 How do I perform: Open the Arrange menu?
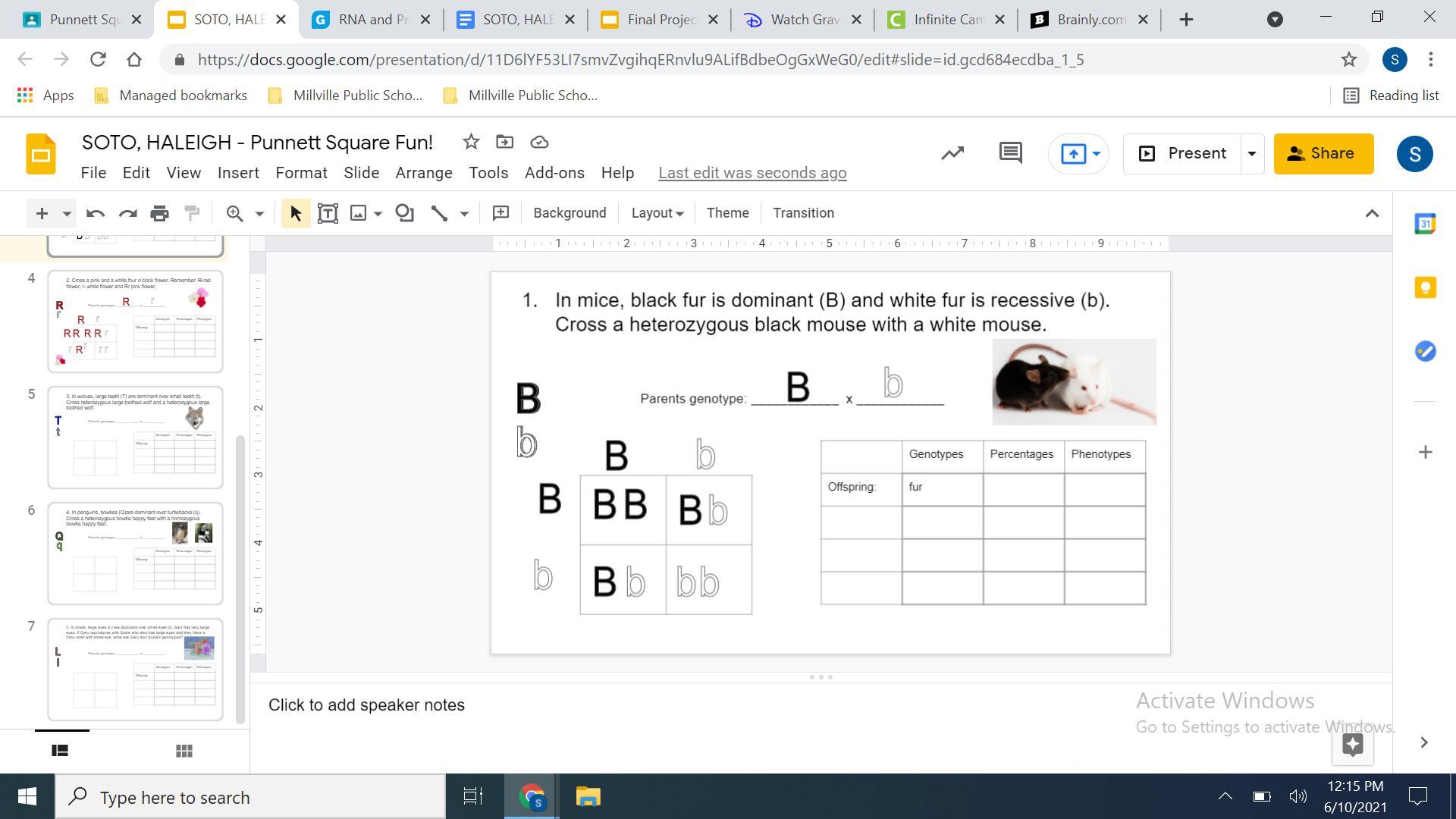click(423, 173)
